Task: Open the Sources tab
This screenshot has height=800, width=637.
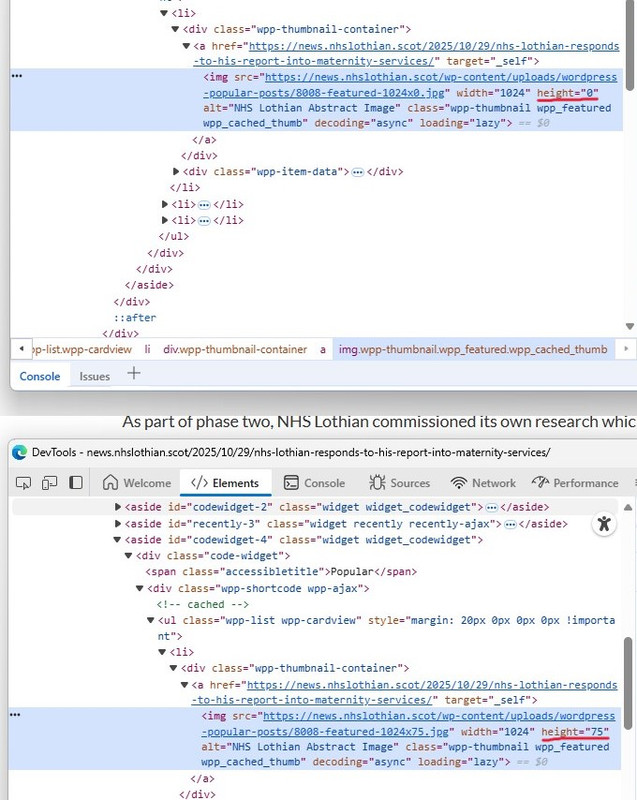Action: [400, 483]
